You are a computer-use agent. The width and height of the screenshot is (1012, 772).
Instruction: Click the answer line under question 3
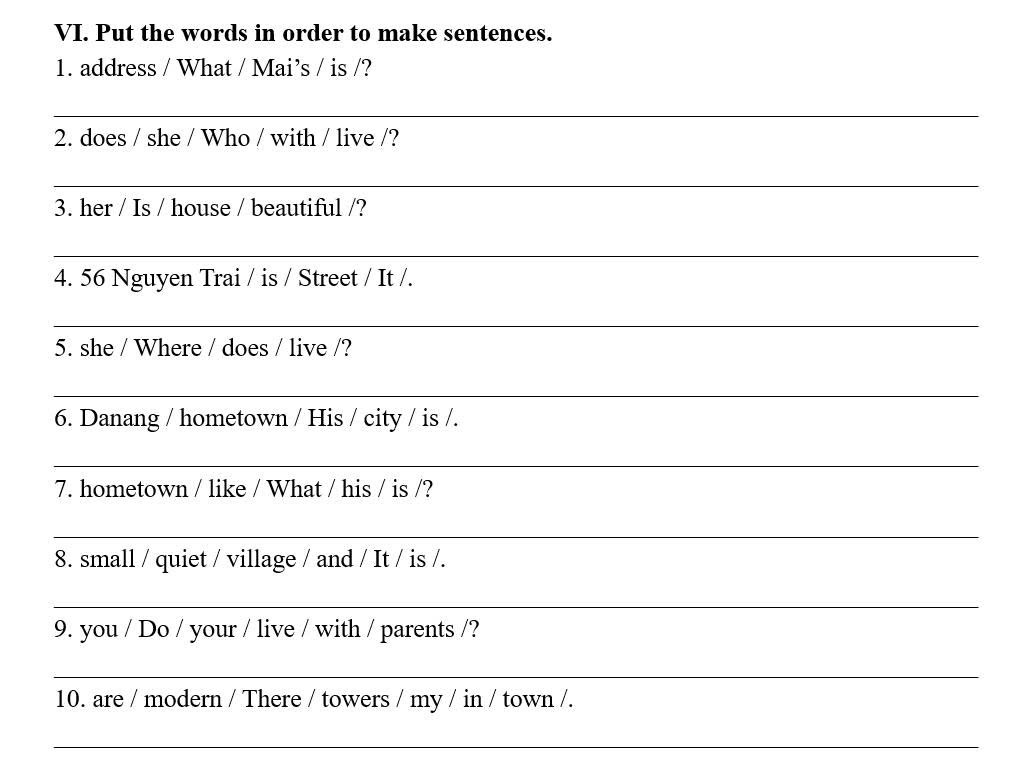[516, 256]
